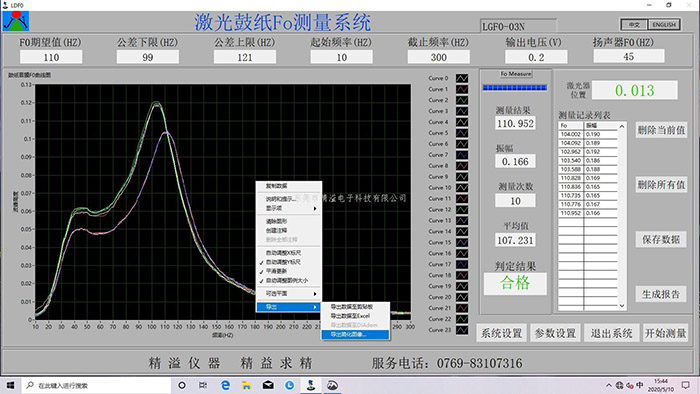The width and height of the screenshot is (700, 394).
Task: Switch interface language to 中文
Action: (634, 25)
